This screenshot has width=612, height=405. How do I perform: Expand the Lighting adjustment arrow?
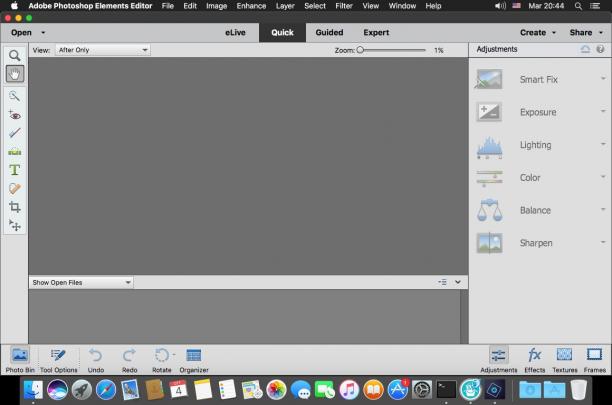(x=603, y=144)
